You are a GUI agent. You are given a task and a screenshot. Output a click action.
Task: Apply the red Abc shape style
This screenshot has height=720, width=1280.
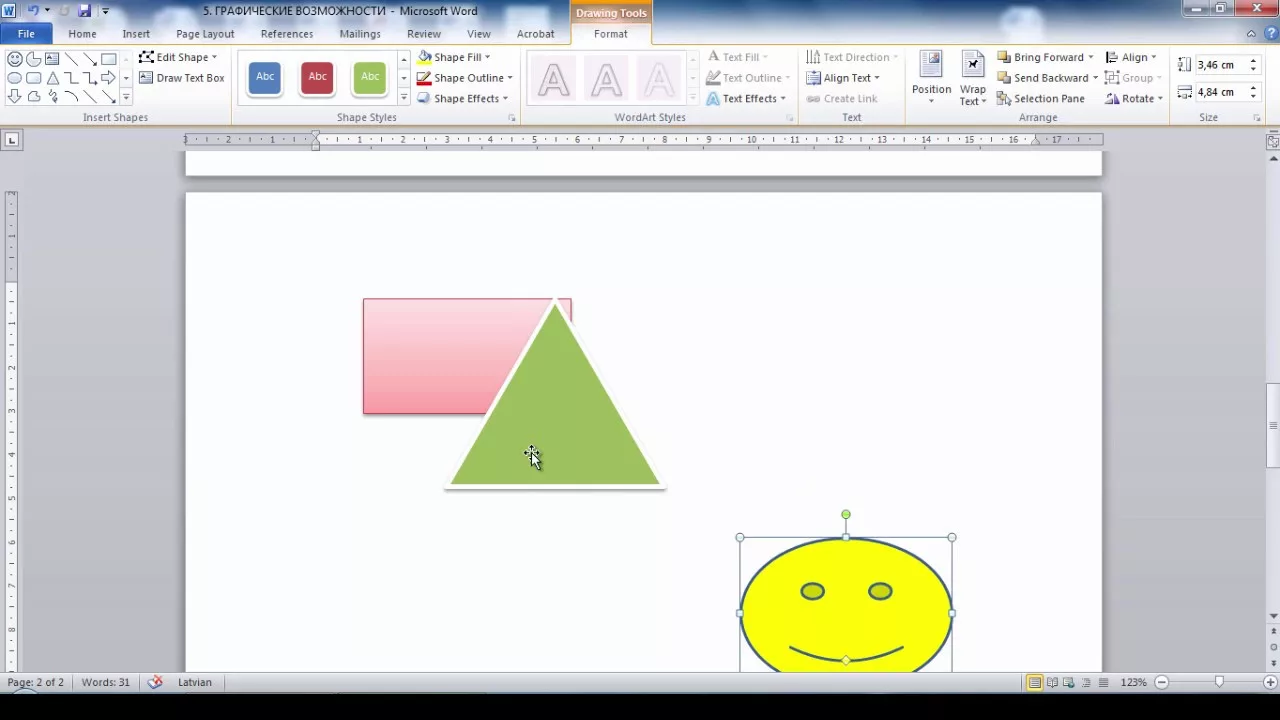point(317,77)
